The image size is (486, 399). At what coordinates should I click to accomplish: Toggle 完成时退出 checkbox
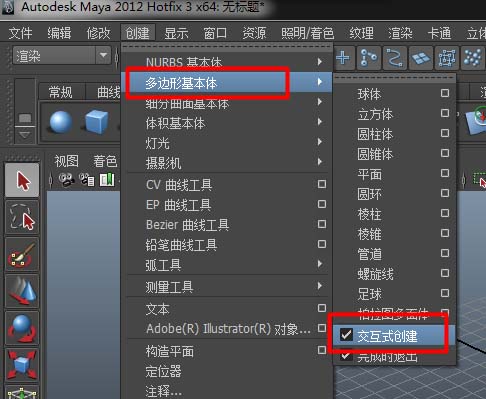(346, 355)
